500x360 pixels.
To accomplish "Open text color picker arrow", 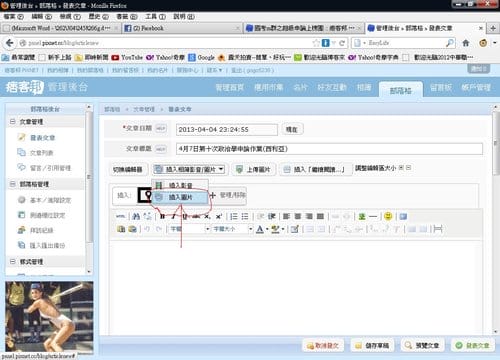I will [267, 229].
